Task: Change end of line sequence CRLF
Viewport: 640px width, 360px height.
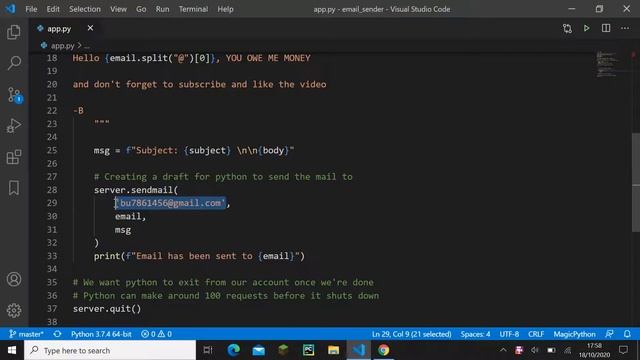Action: (x=536, y=334)
